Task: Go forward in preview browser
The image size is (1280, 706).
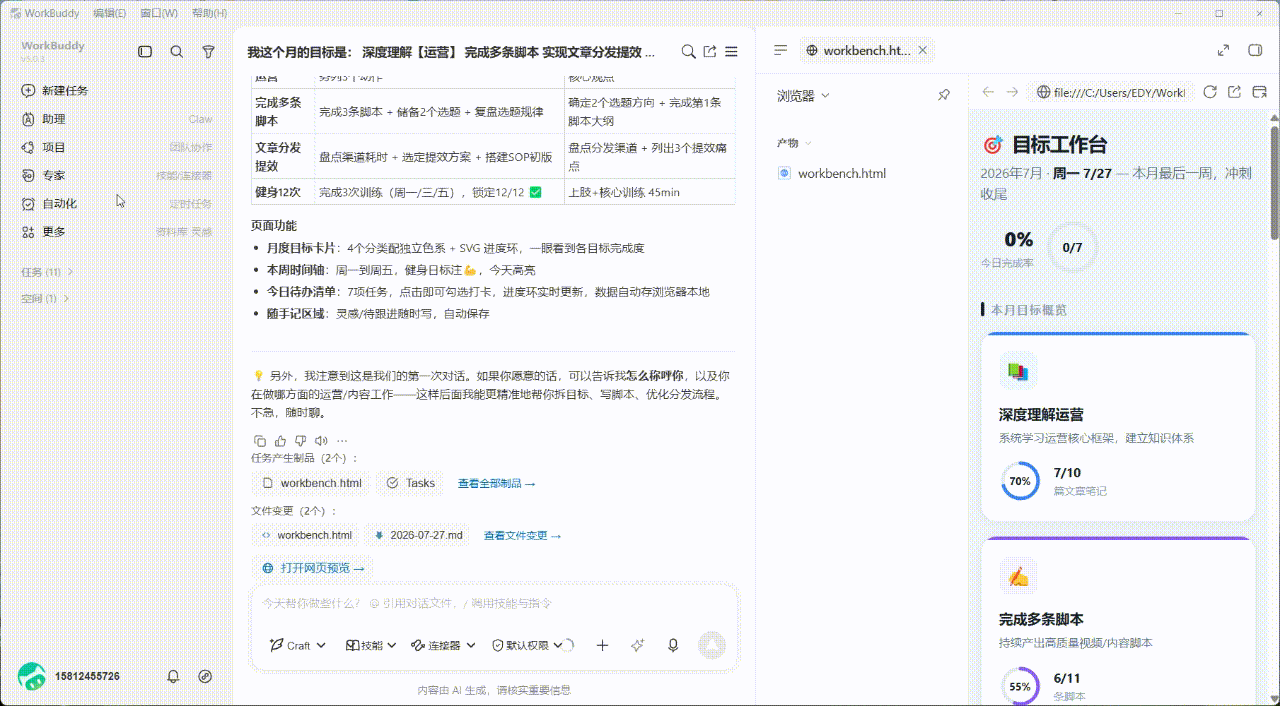Action: click(x=1012, y=92)
